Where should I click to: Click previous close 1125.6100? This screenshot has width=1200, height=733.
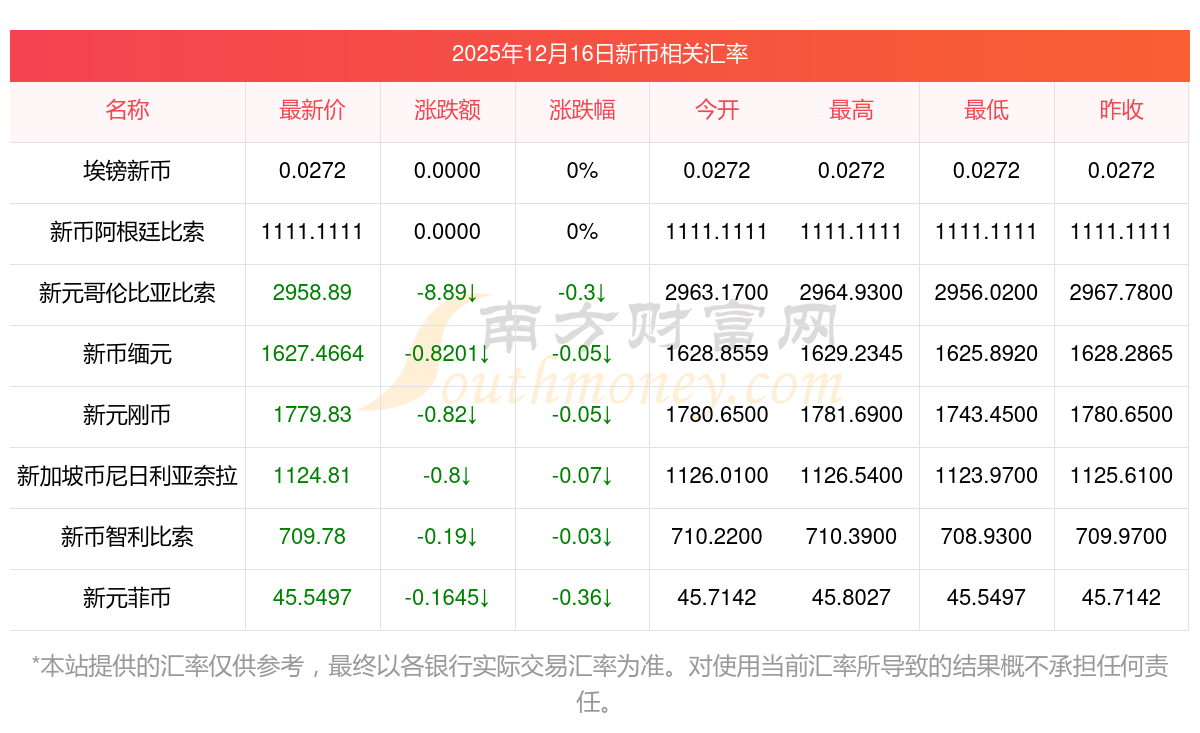pos(1121,476)
